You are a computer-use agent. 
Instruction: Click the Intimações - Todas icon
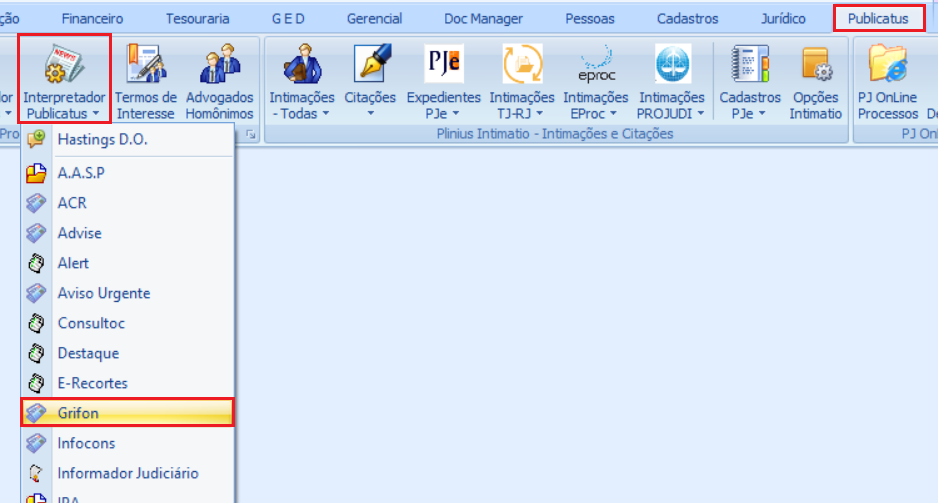click(302, 63)
